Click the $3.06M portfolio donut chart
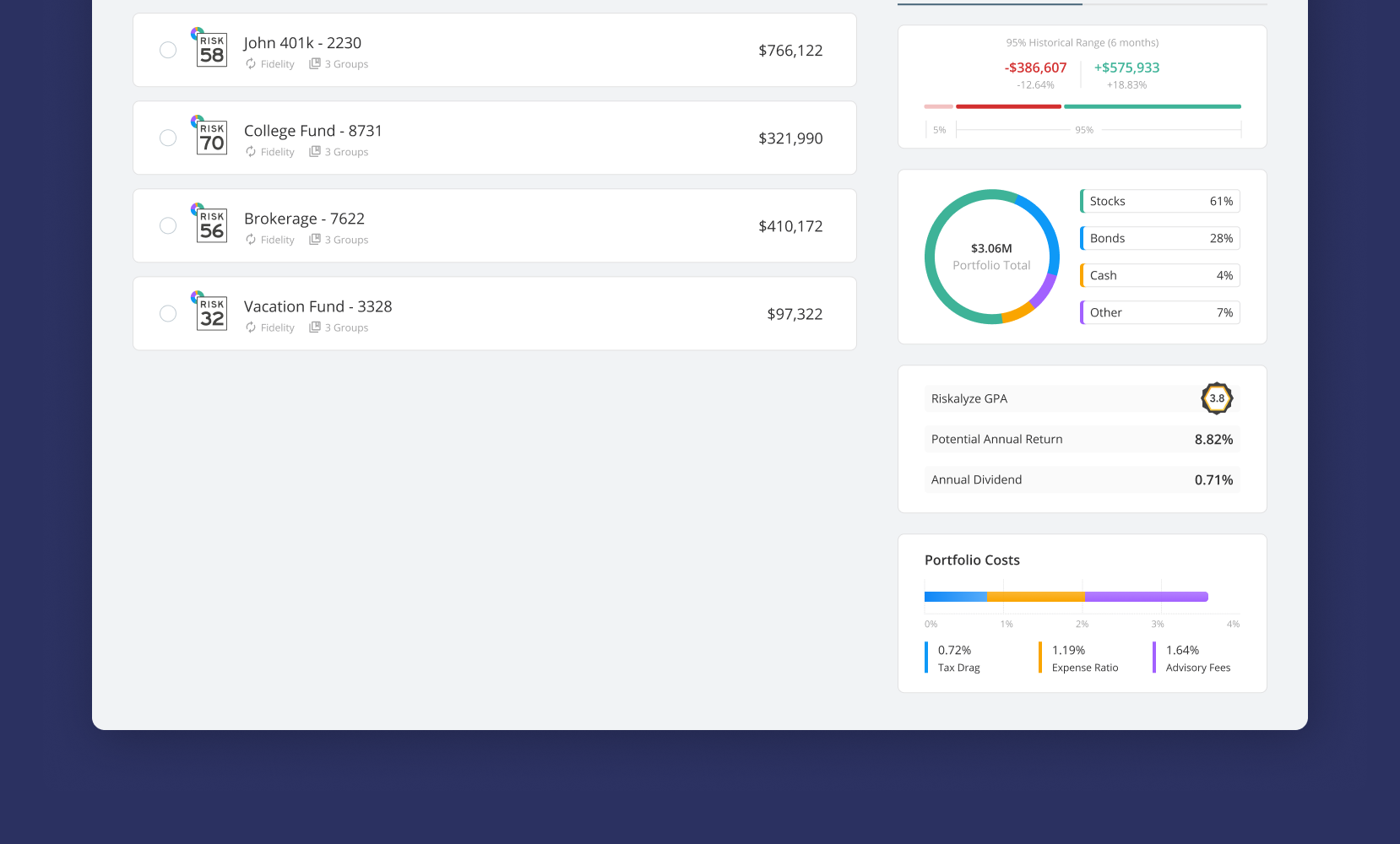1400x844 pixels. [x=991, y=256]
